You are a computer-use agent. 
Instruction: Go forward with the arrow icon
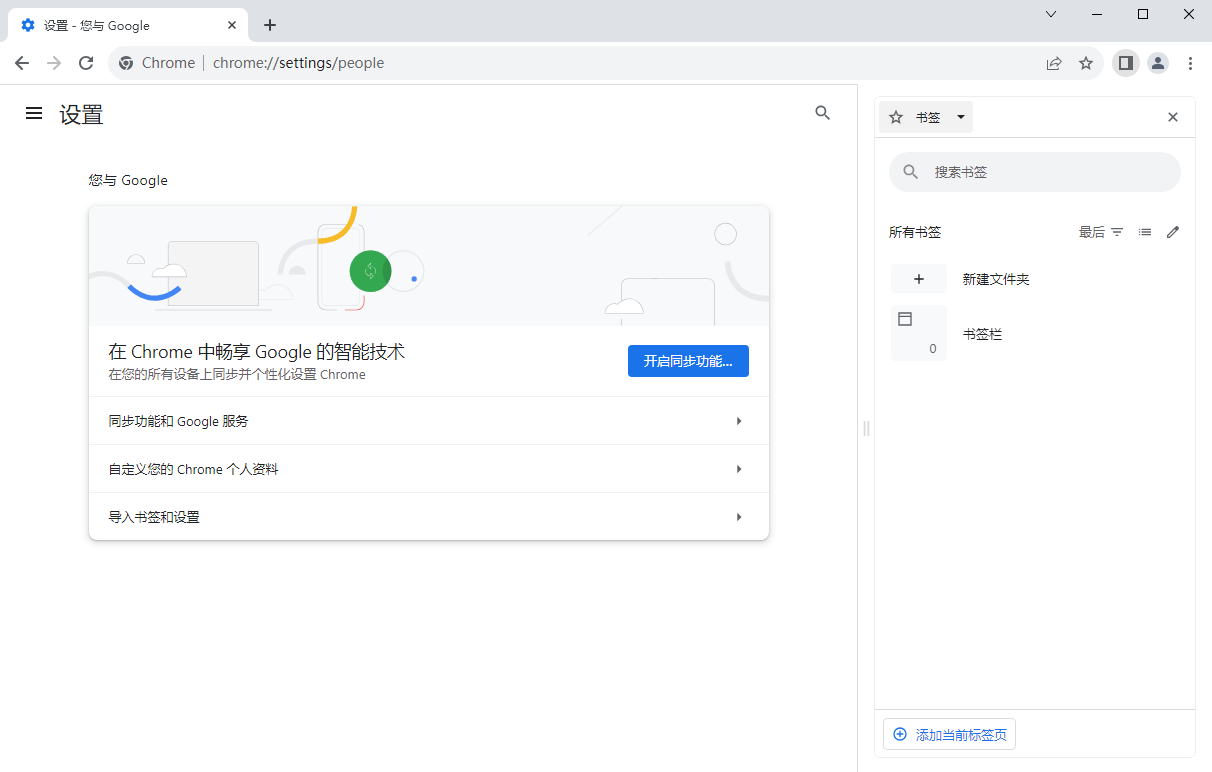coord(54,63)
